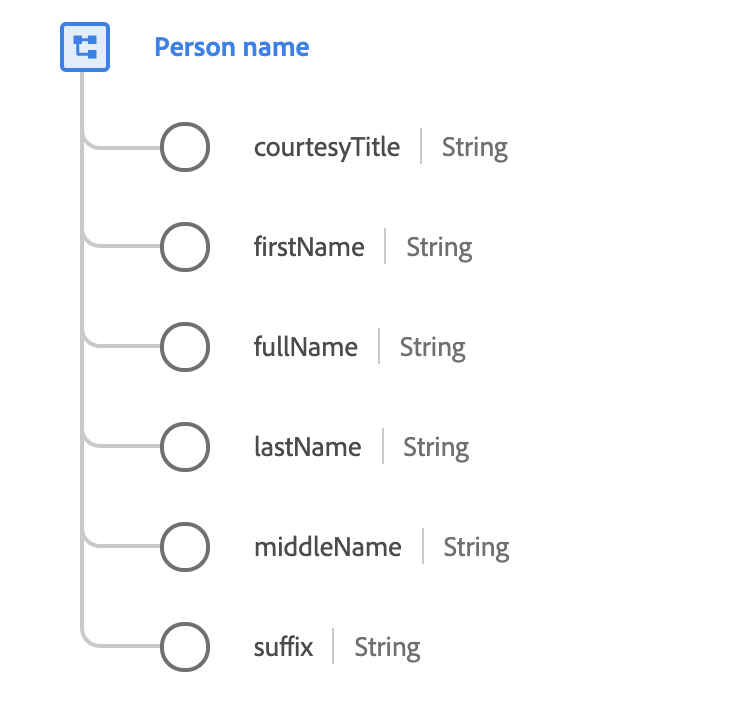
Task: Click the firstName field name
Action: click(x=309, y=248)
